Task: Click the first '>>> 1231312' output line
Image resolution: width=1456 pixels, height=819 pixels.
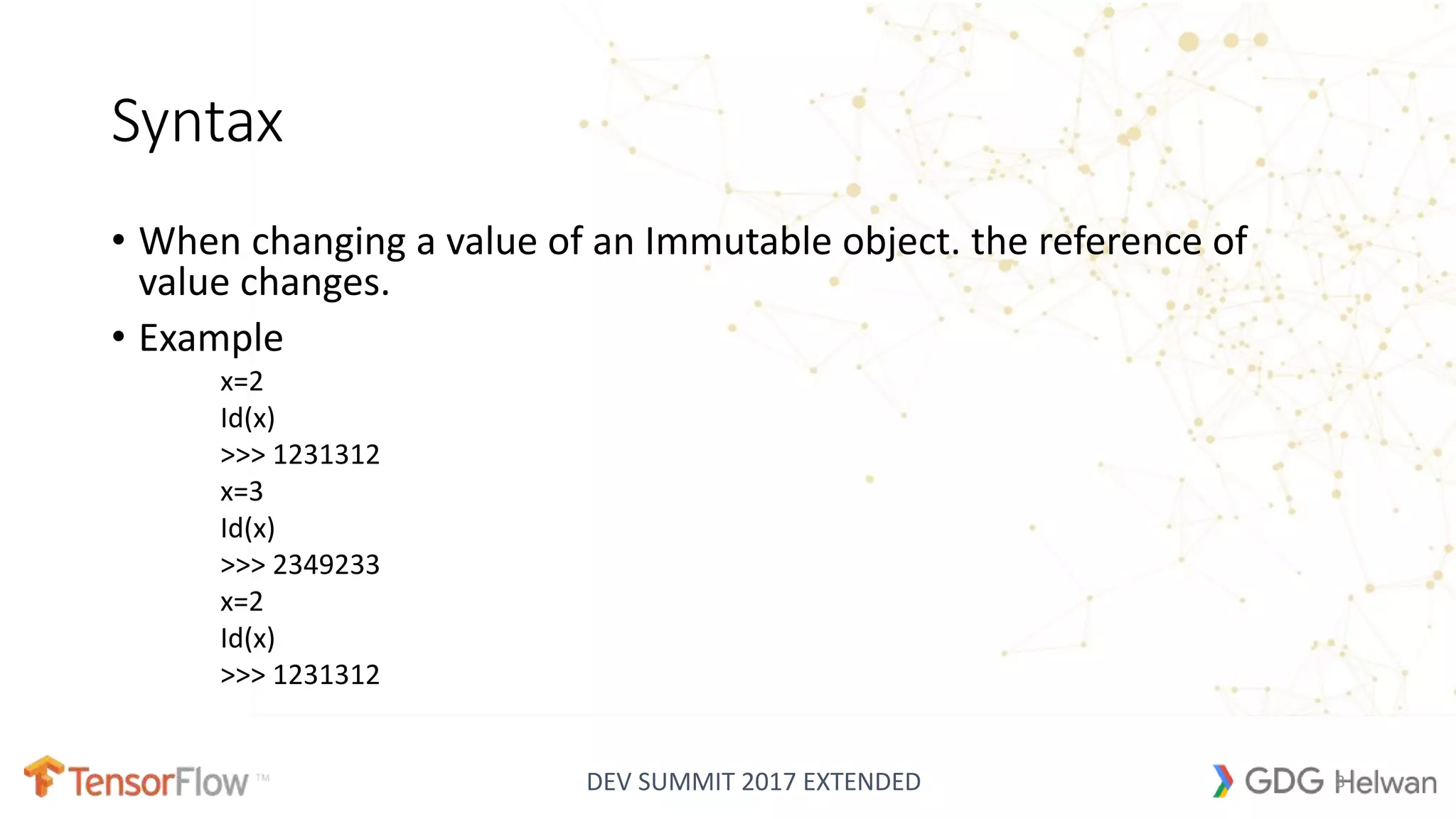Action: [x=299, y=454]
